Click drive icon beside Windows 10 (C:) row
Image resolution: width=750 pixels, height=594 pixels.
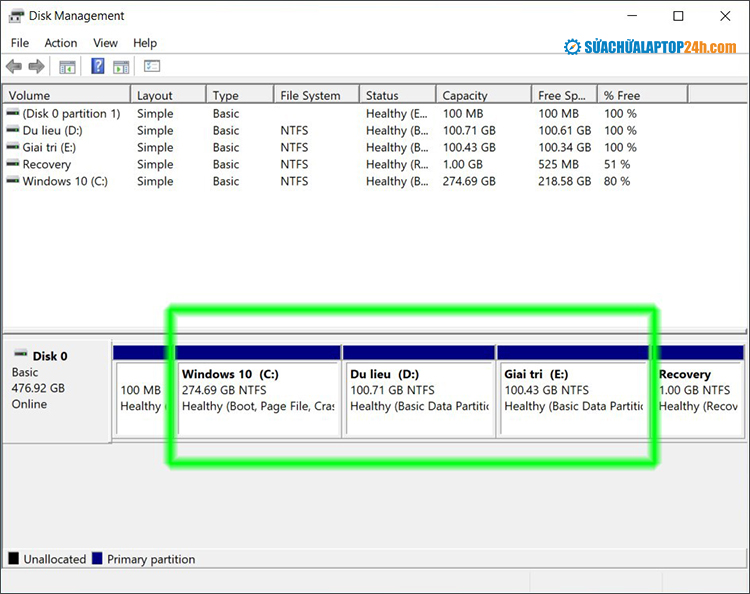pyautogui.click(x=13, y=180)
